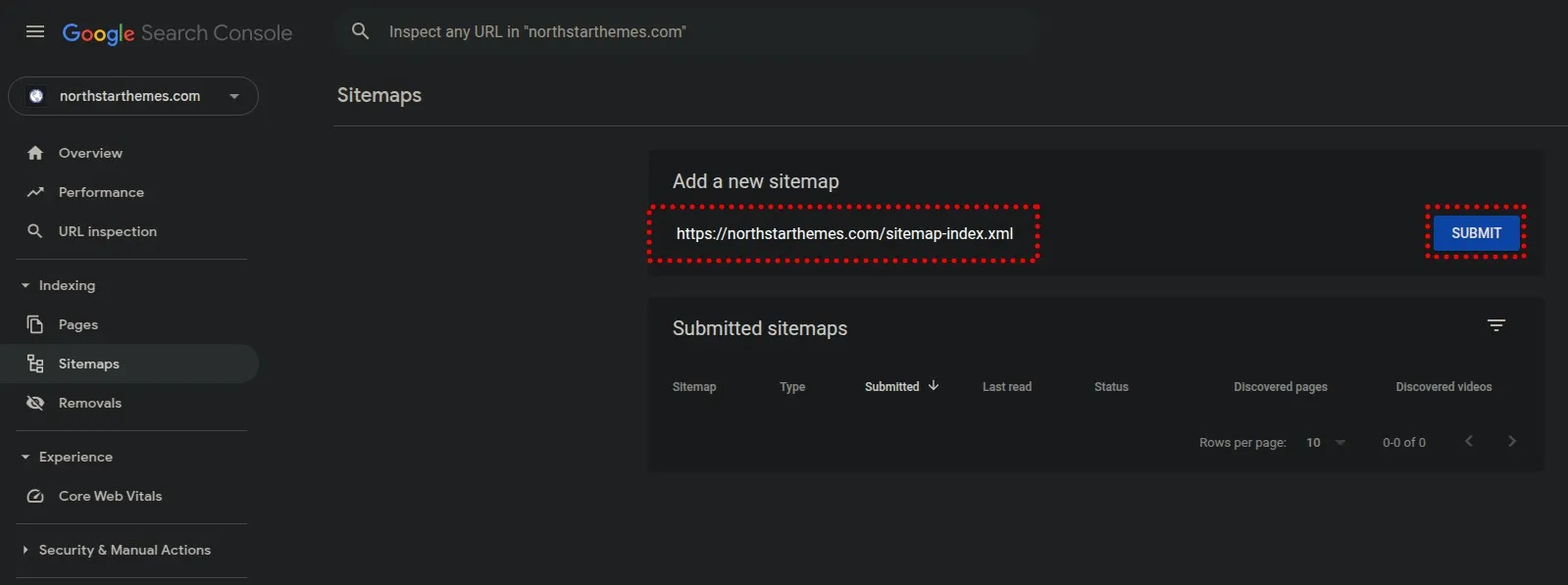Sort by Discovered videos column
Image resolution: width=1568 pixels, height=585 pixels.
coord(1443,387)
